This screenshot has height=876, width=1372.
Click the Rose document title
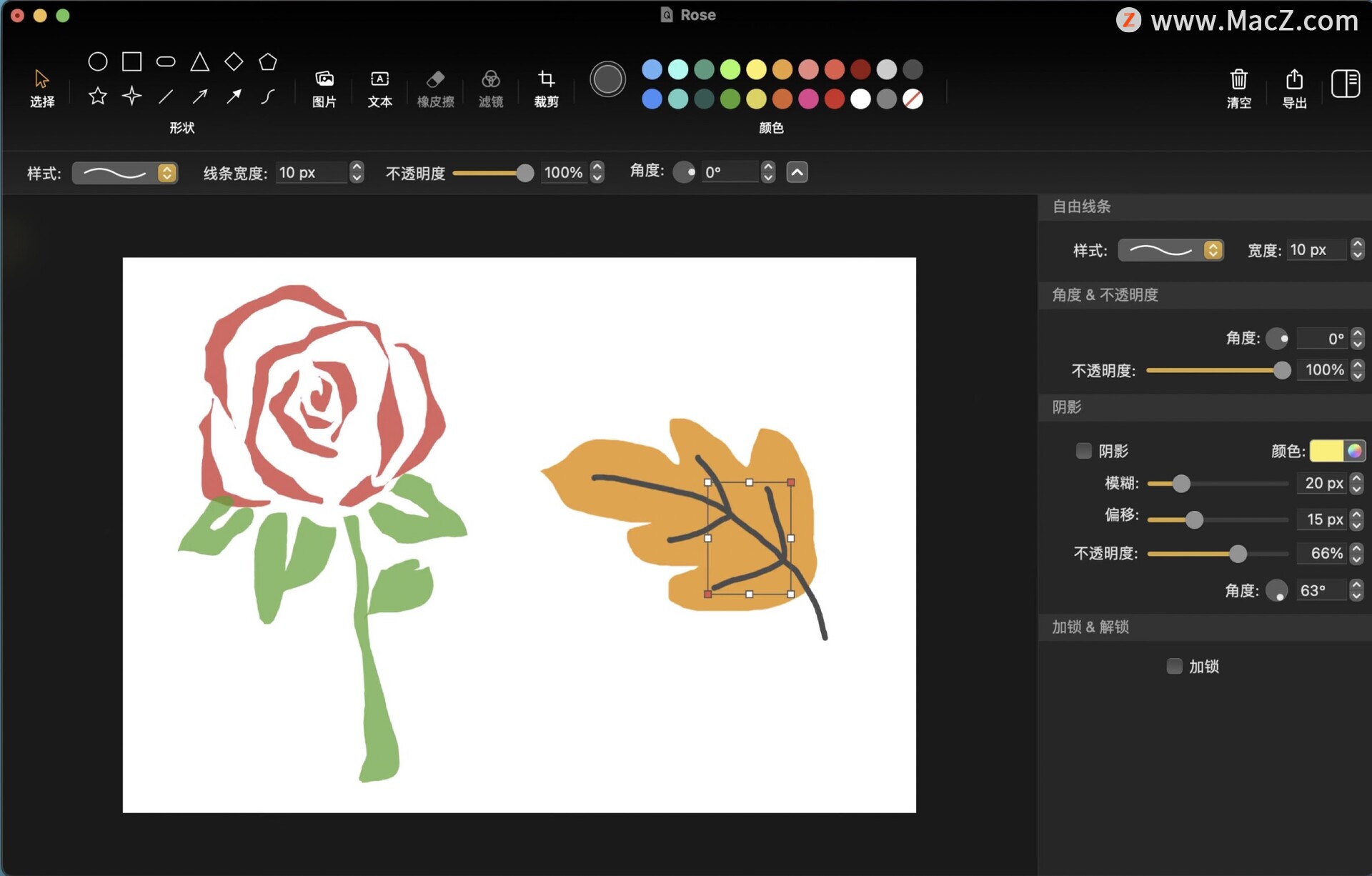[697, 15]
